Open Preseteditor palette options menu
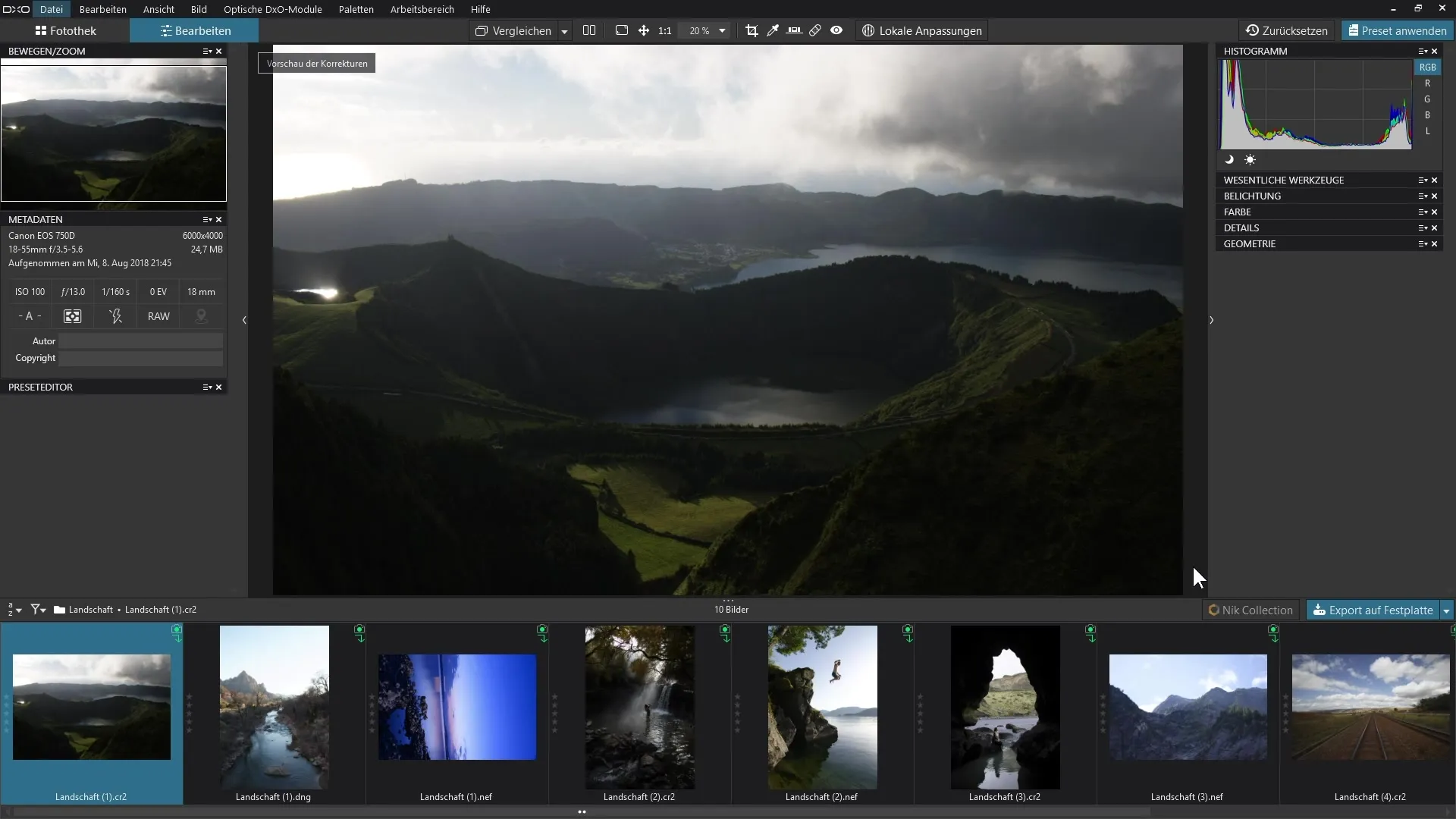The image size is (1456, 819). tap(207, 388)
